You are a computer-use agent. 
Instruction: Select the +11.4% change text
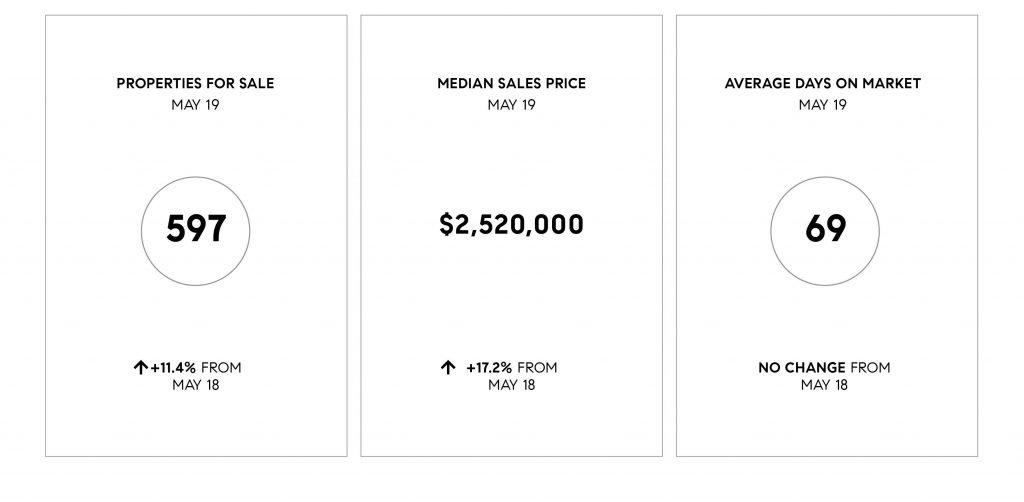(x=173, y=368)
